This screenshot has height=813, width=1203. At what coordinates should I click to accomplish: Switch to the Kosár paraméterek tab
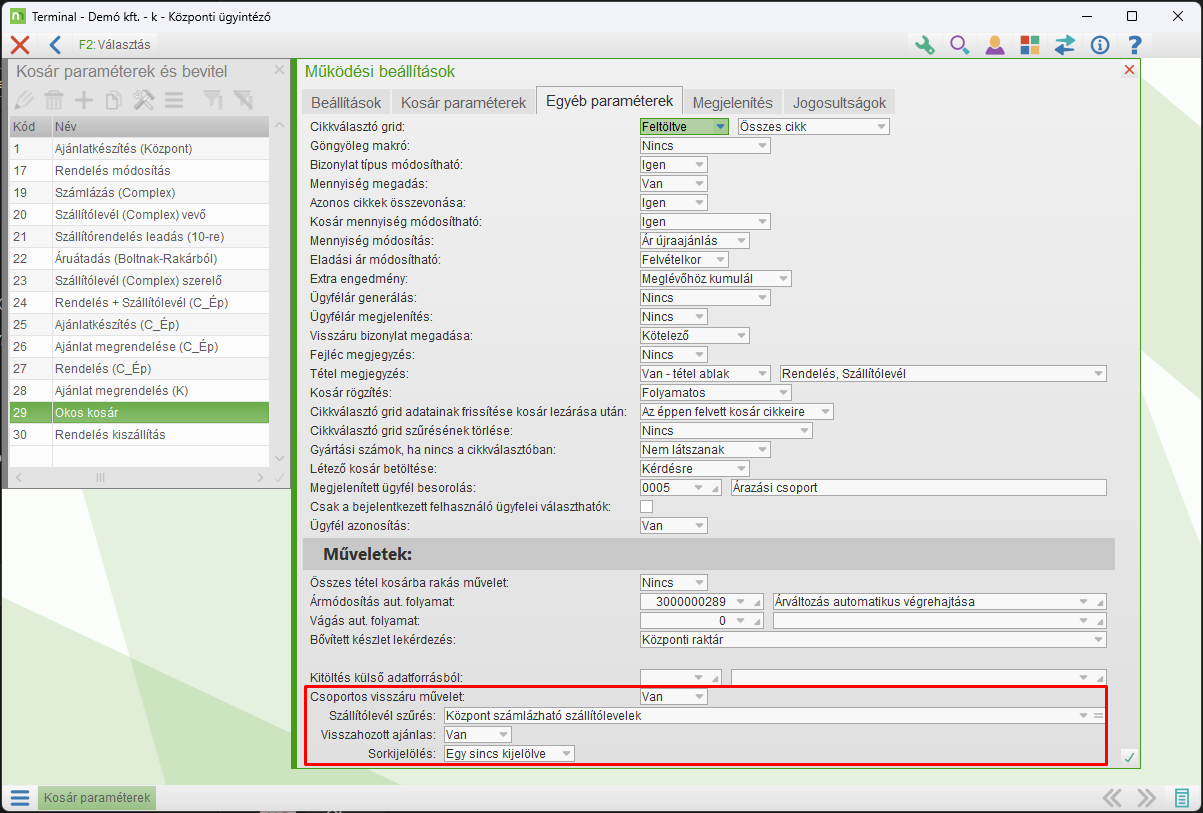click(463, 103)
